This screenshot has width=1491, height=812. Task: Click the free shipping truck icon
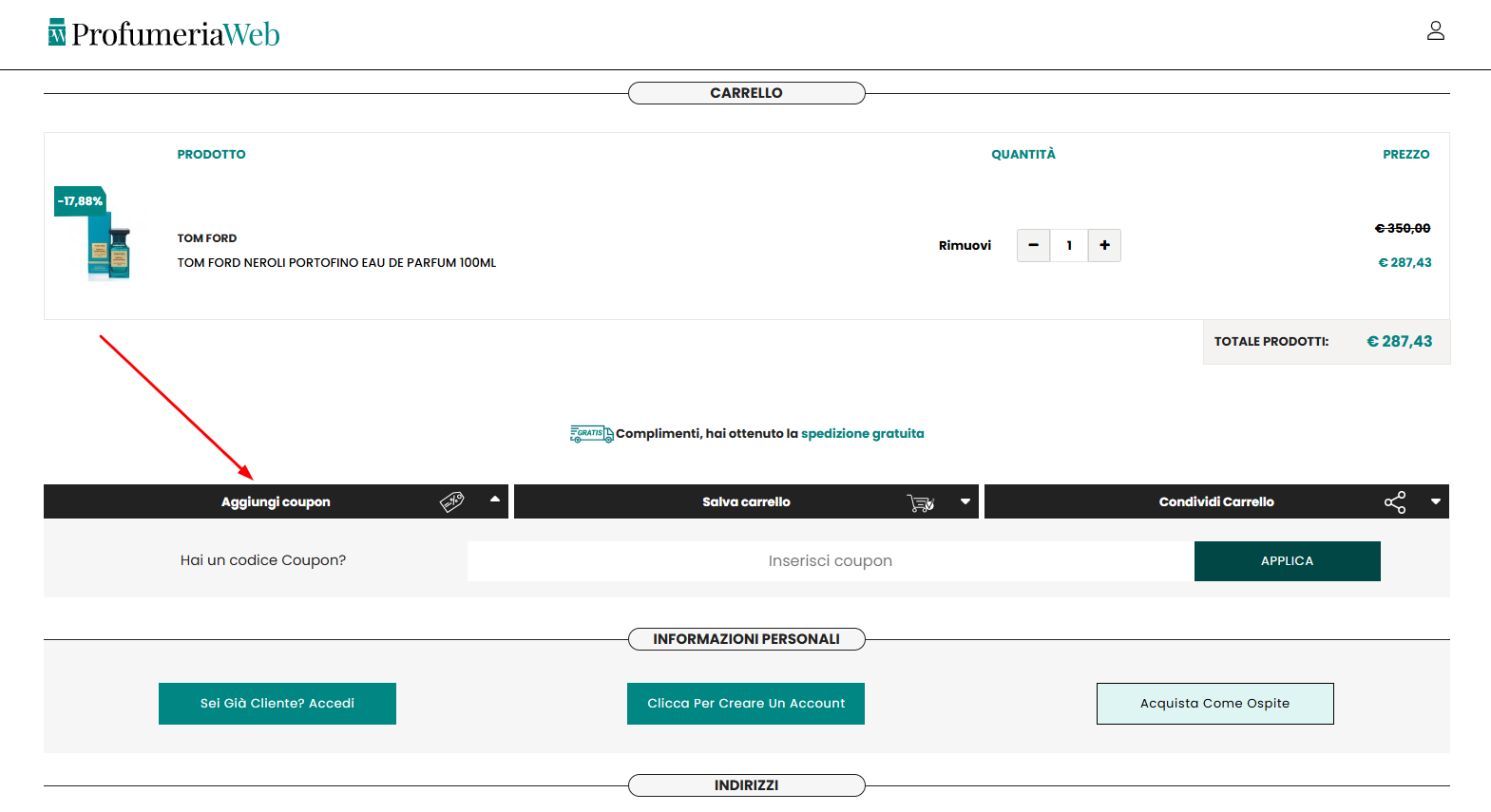591,434
